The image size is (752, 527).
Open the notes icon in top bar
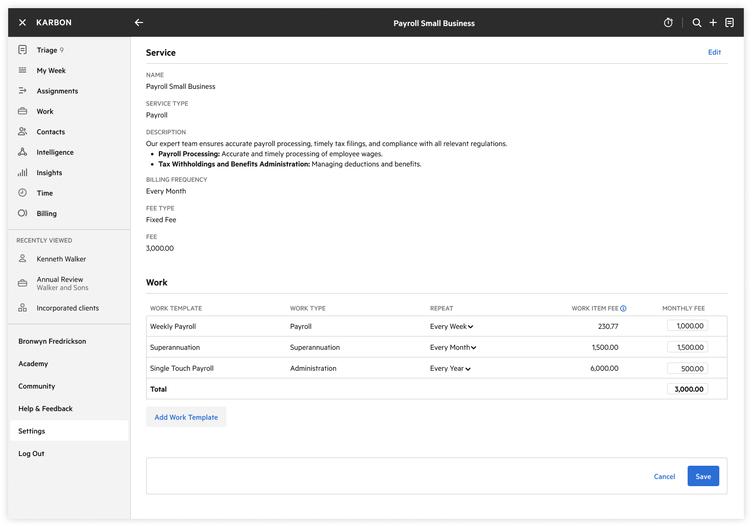[x=729, y=23]
